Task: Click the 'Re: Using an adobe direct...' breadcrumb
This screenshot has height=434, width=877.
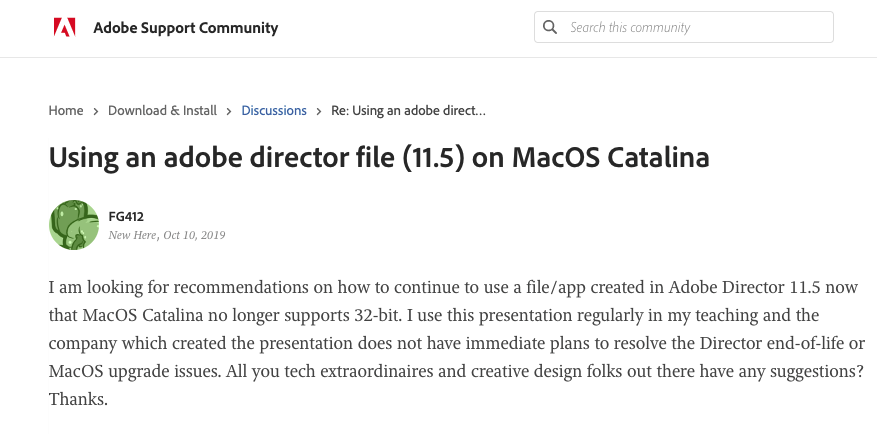Action: tap(408, 111)
